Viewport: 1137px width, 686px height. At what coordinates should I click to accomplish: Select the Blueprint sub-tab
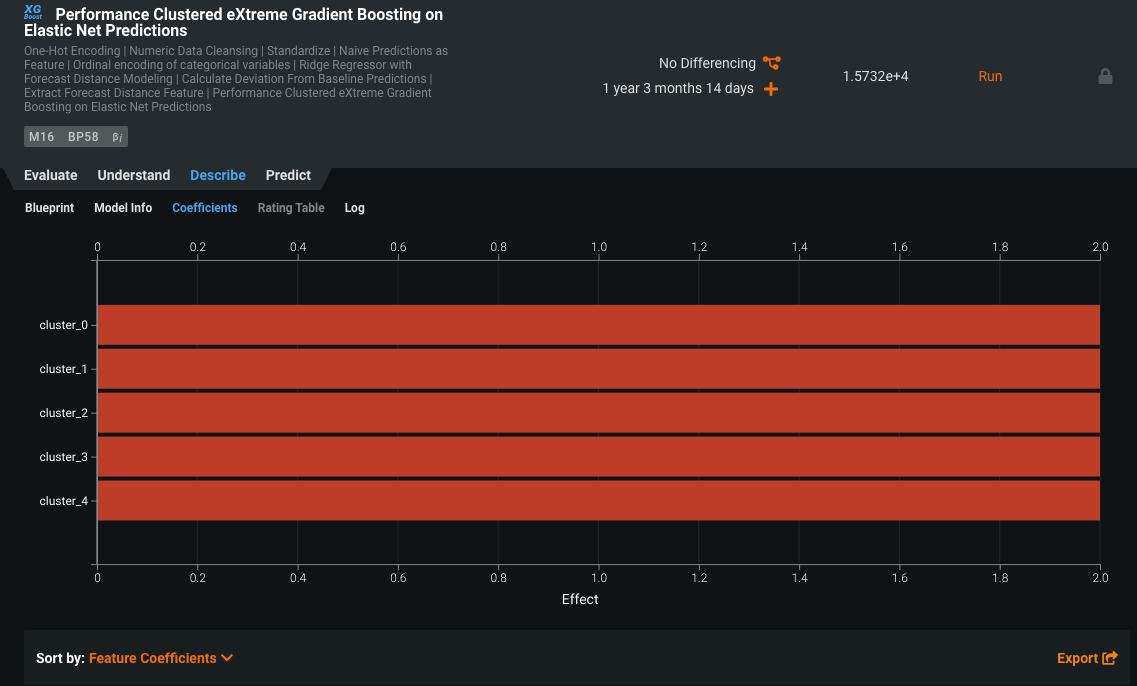pyautogui.click(x=50, y=208)
